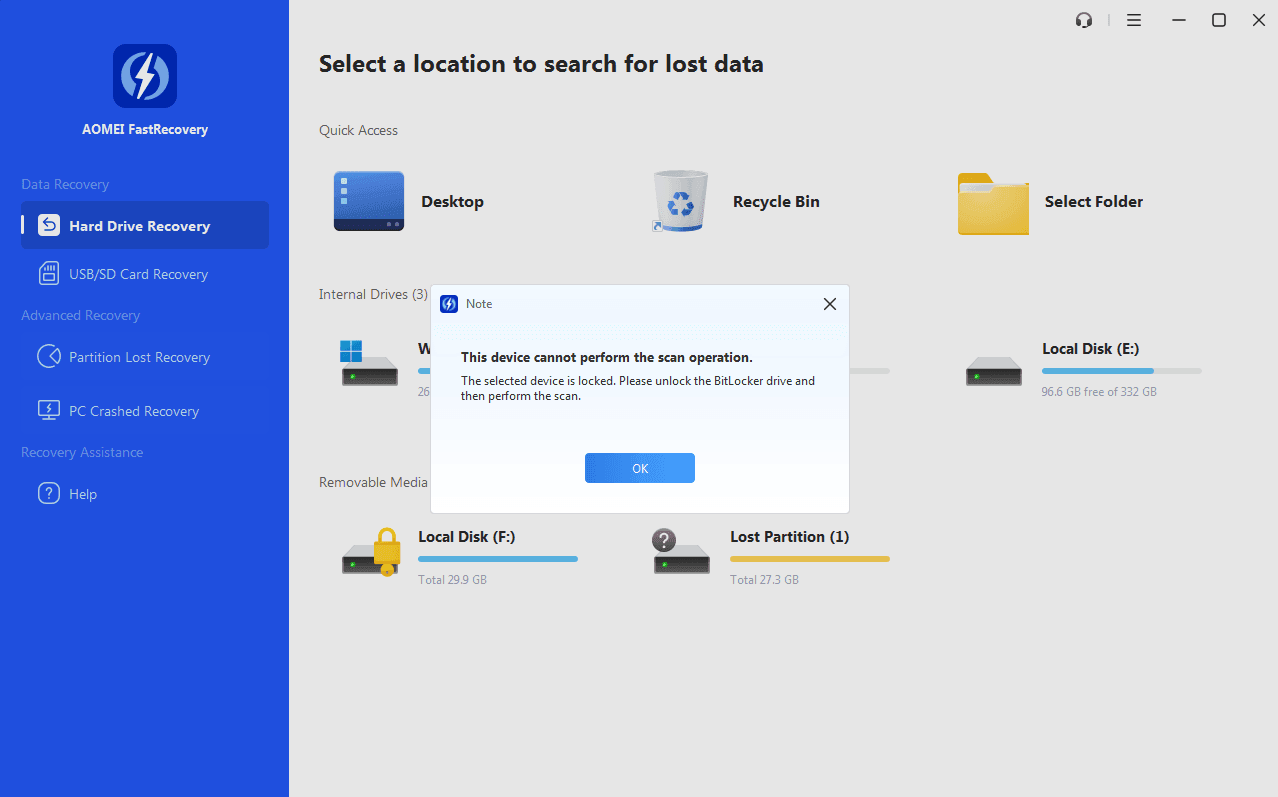Click the Help question mark icon
1278x797 pixels.
49,493
